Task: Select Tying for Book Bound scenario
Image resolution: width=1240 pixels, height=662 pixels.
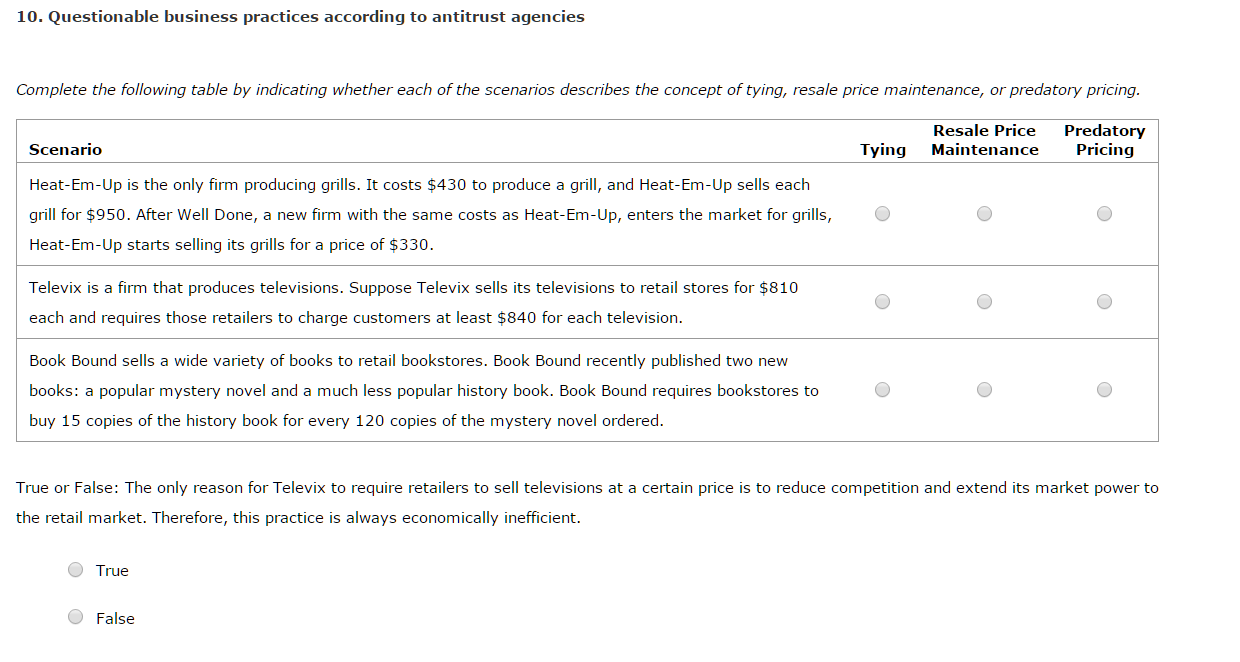Action: pos(882,389)
